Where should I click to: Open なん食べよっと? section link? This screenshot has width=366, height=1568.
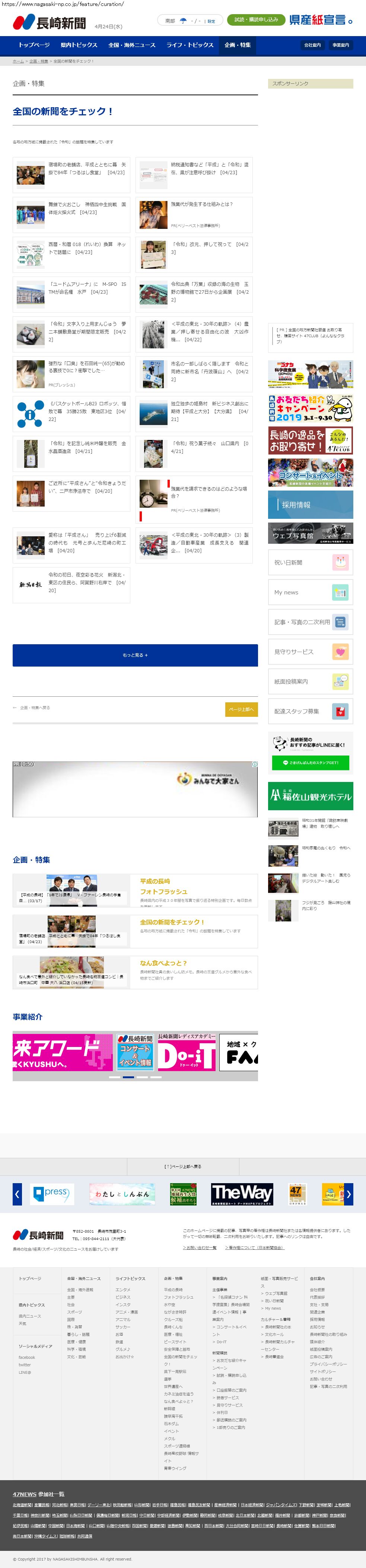coord(164,963)
